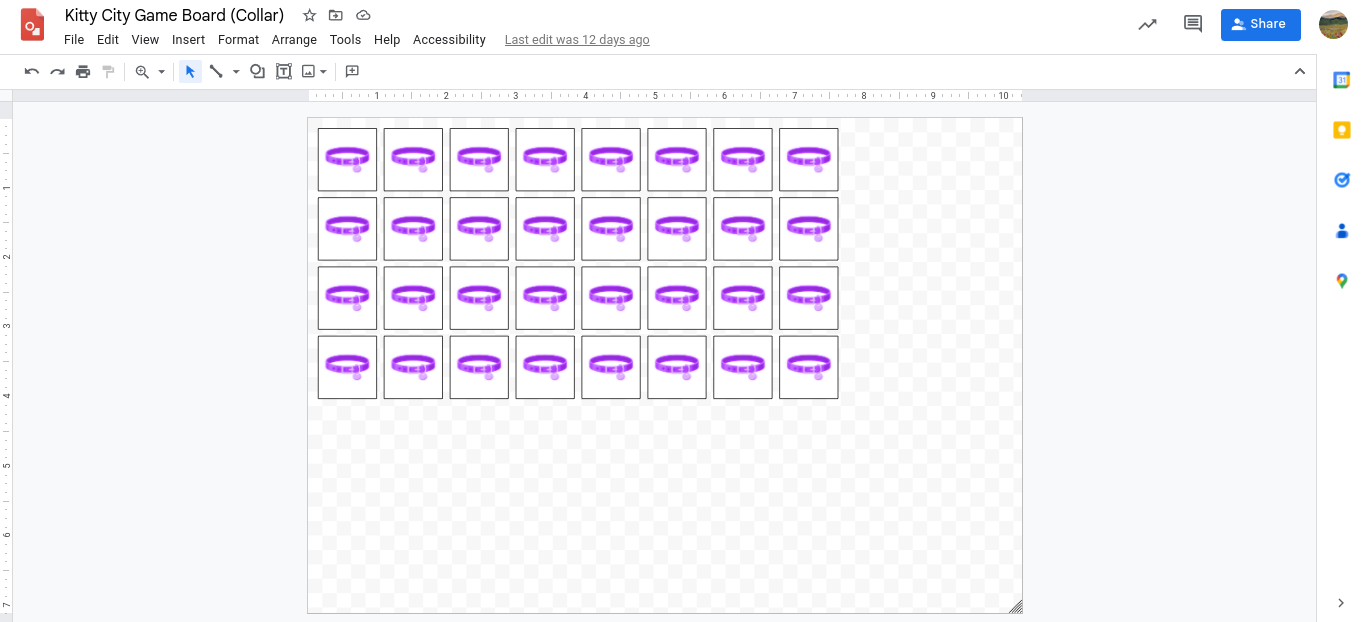
Task: Select the Line tool
Action: (x=216, y=71)
